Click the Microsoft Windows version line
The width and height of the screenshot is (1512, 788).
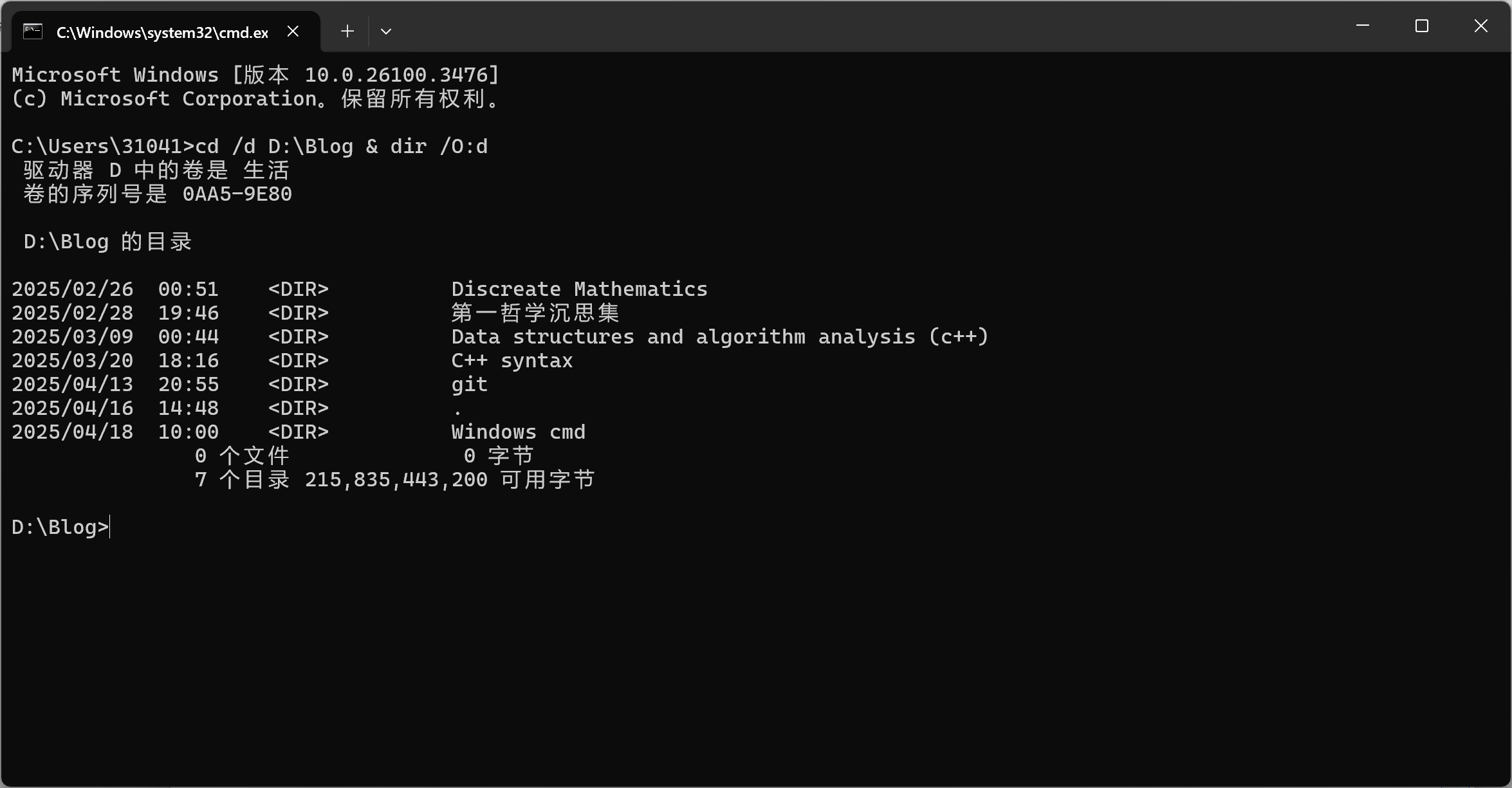pos(256,75)
